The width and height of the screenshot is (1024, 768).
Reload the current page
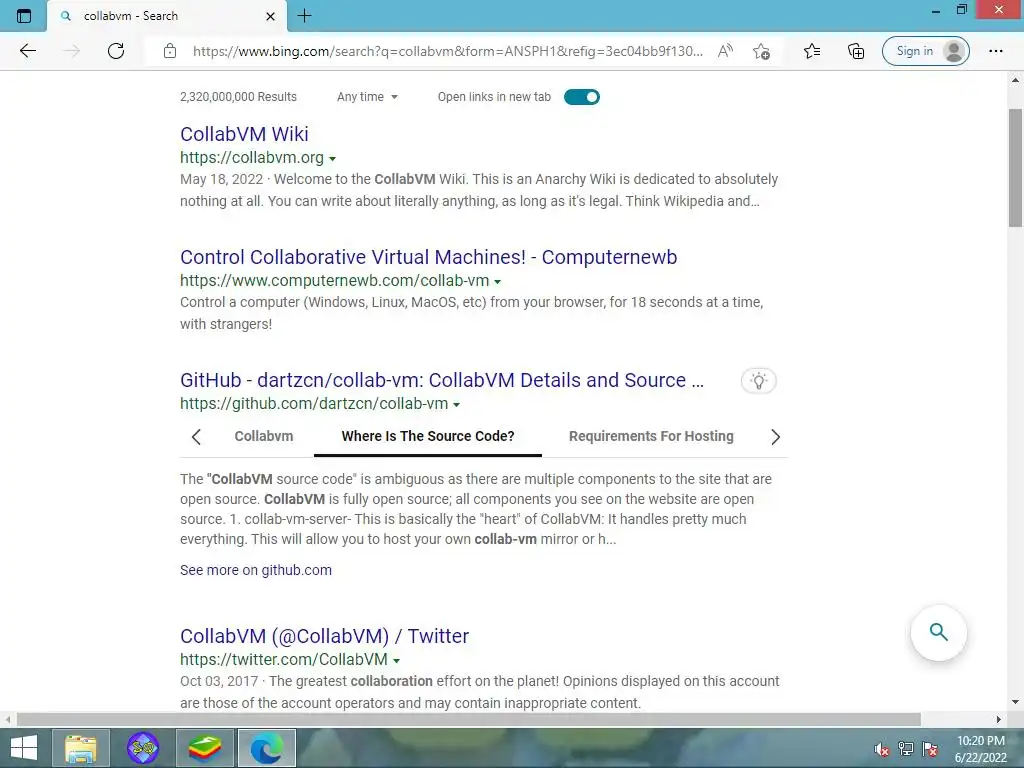pos(116,51)
